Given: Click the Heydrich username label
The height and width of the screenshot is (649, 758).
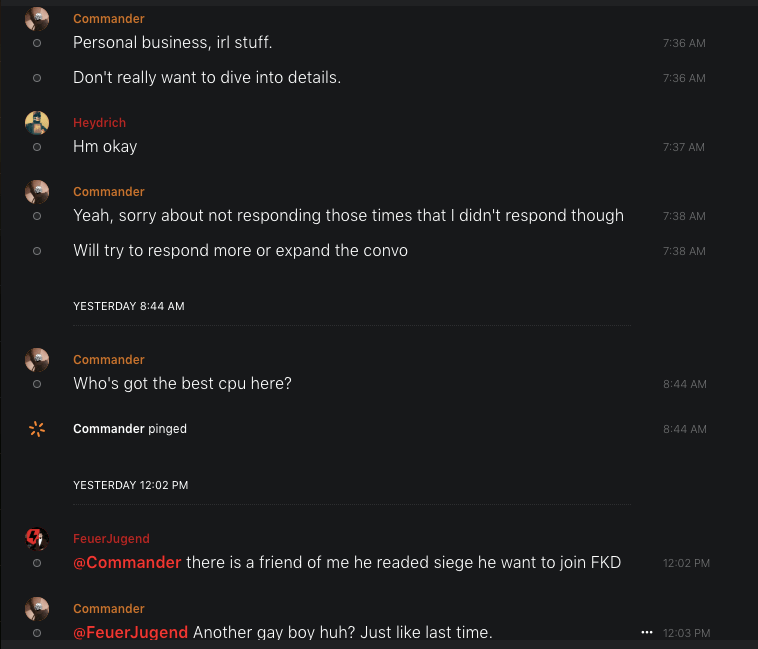Looking at the screenshot, I should click(x=99, y=123).
